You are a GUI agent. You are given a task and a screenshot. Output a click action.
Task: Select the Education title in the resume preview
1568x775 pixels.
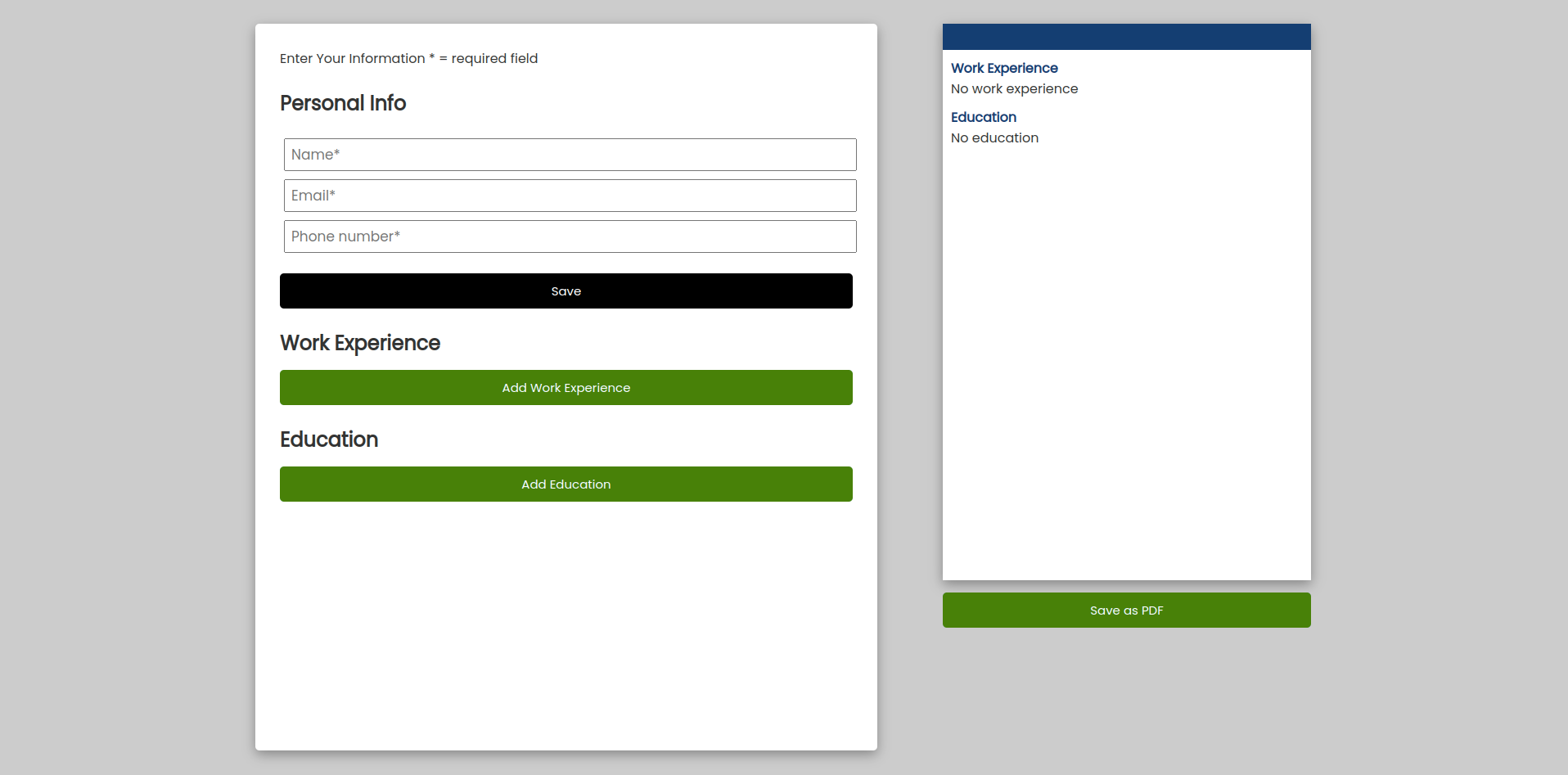[x=983, y=117]
